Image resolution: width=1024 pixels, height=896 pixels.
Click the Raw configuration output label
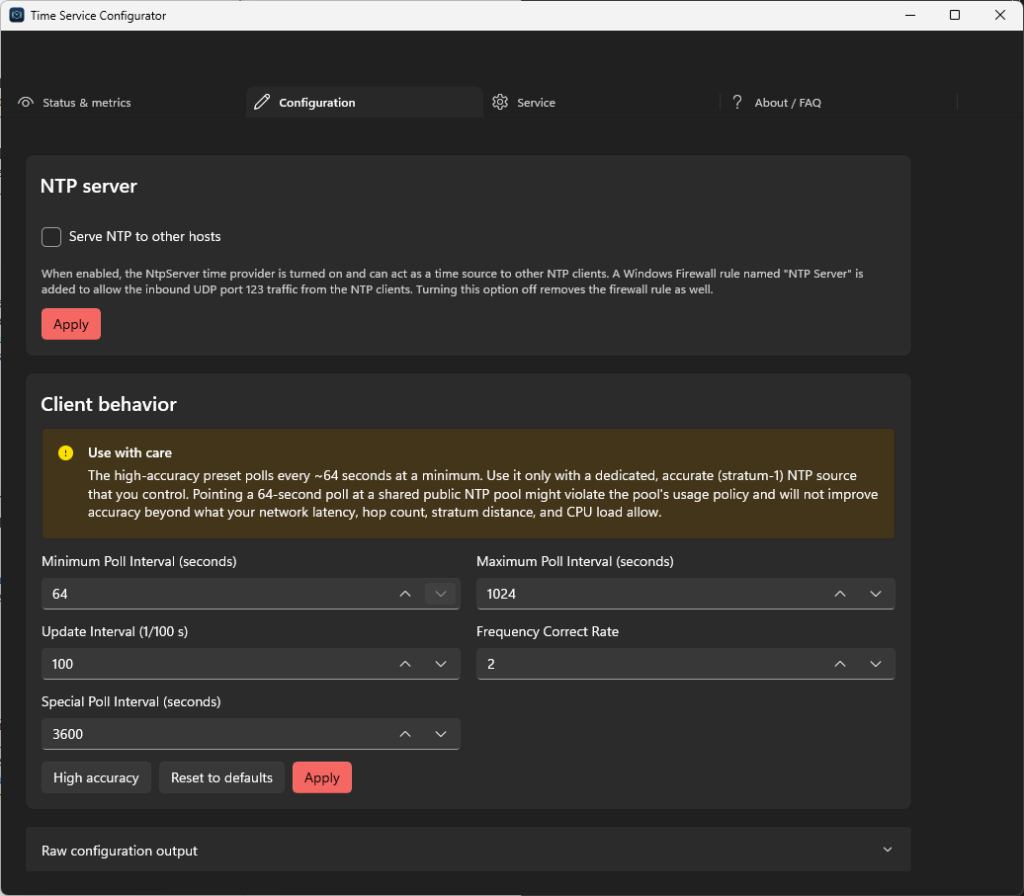point(120,850)
